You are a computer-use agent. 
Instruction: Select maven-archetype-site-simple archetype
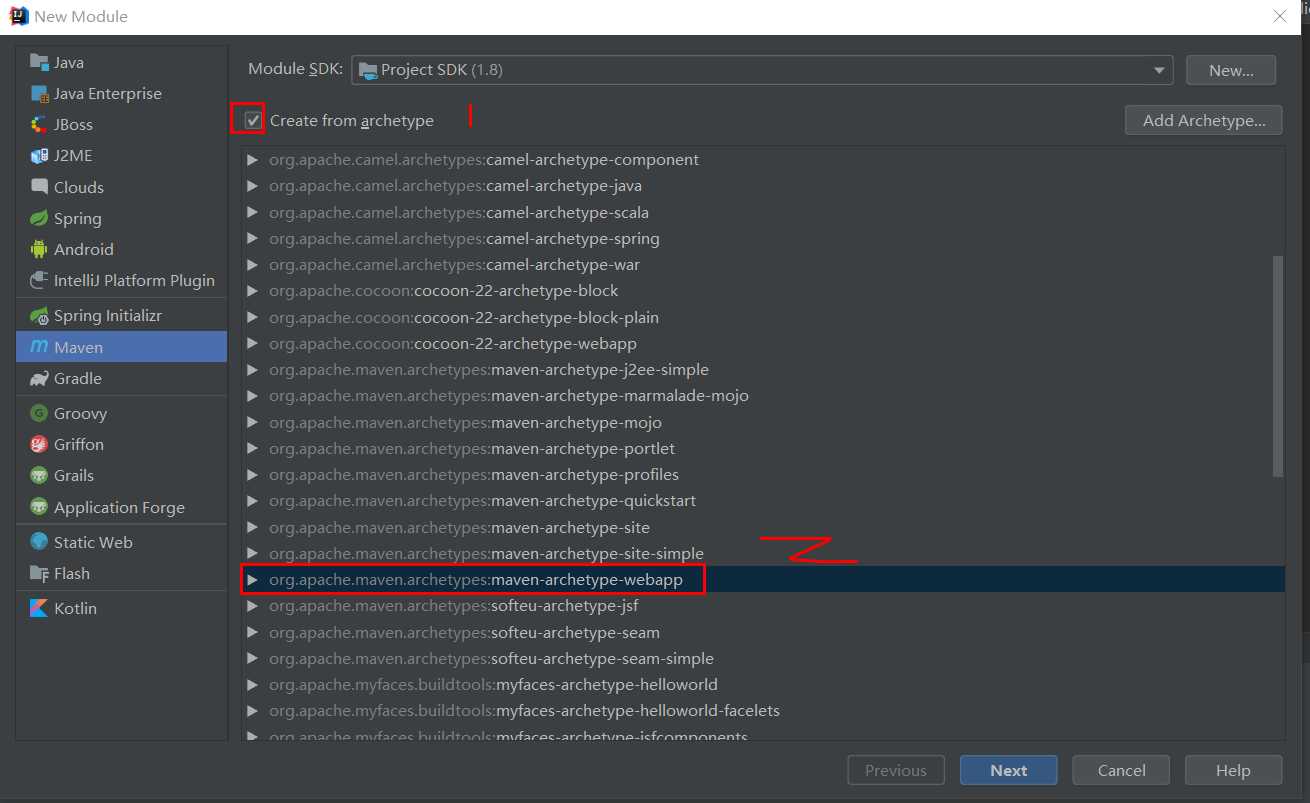[763, 553]
